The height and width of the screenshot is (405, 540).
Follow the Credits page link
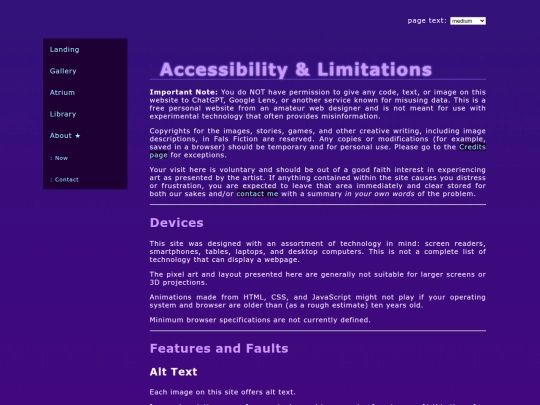coord(472,147)
